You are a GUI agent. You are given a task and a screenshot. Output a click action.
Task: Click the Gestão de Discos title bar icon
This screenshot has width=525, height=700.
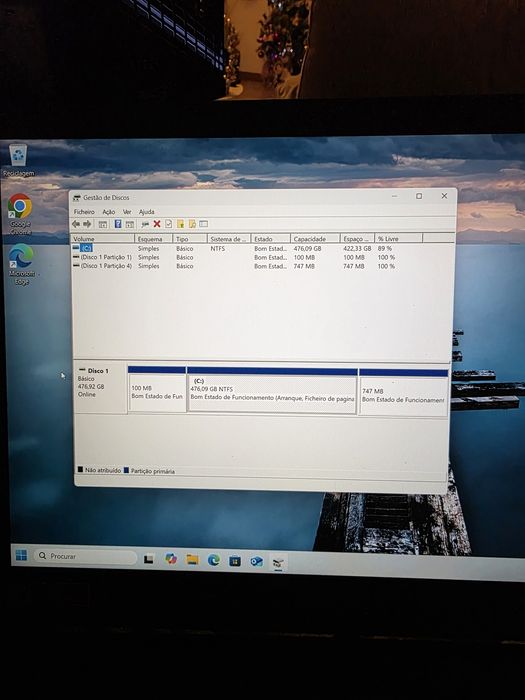(77, 197)
